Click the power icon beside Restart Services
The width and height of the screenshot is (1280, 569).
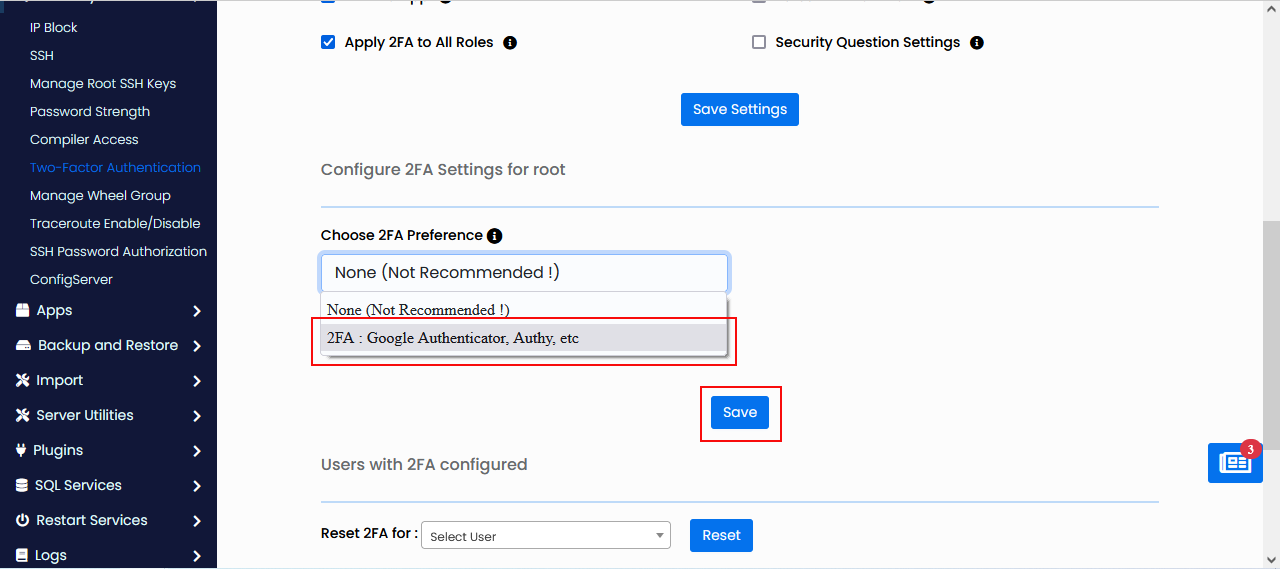[x=22, y=520]
